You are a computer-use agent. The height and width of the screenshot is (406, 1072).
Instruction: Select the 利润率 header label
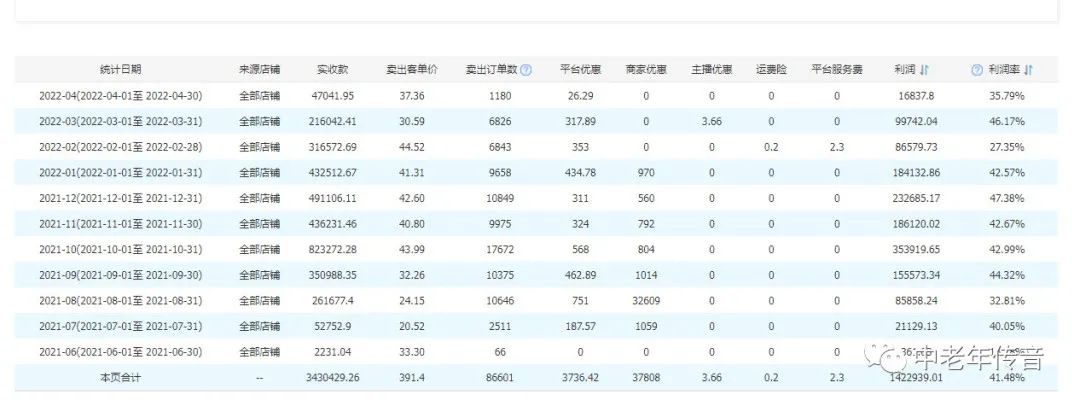pos(1004,70)
